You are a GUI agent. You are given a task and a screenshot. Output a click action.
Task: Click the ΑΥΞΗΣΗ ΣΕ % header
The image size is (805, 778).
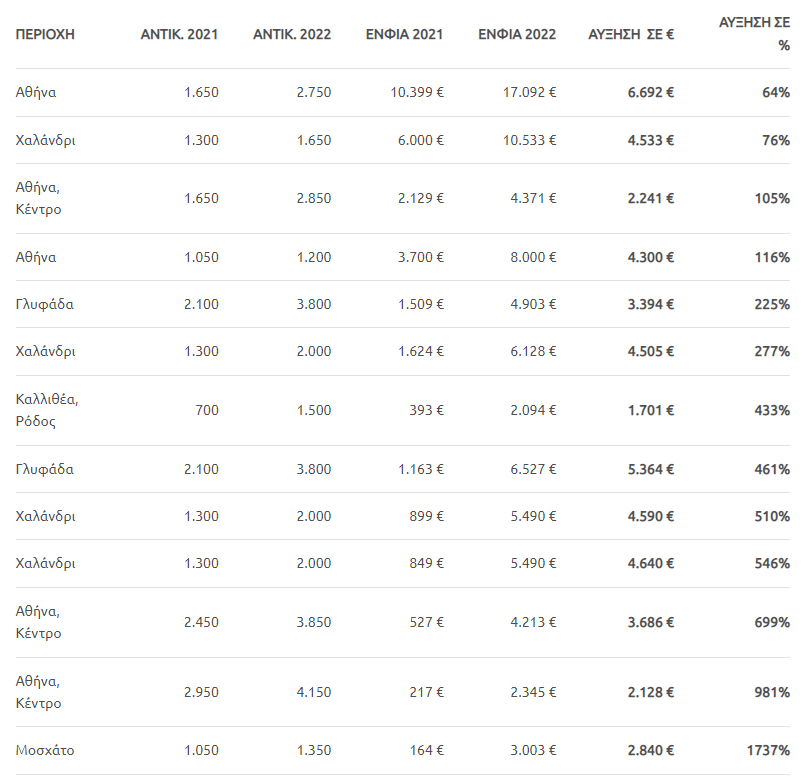(754, 34)
